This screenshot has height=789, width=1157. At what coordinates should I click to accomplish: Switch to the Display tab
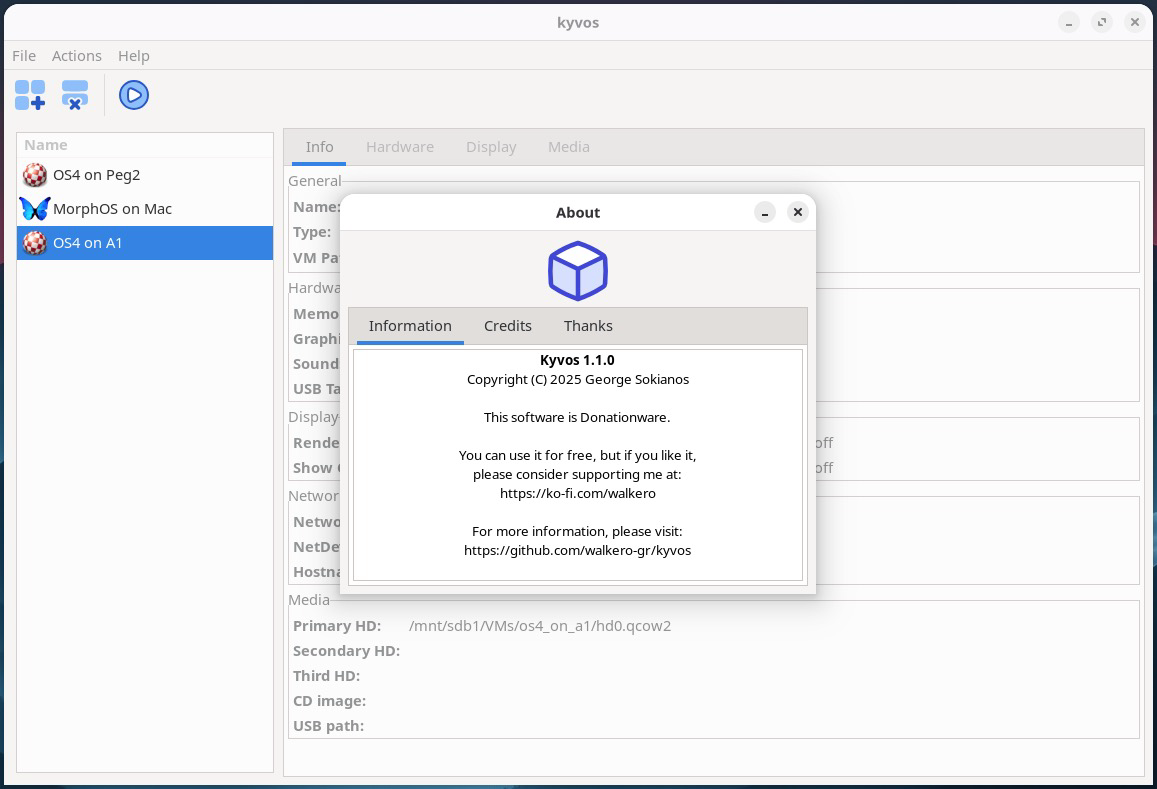(x=491, y=147)
